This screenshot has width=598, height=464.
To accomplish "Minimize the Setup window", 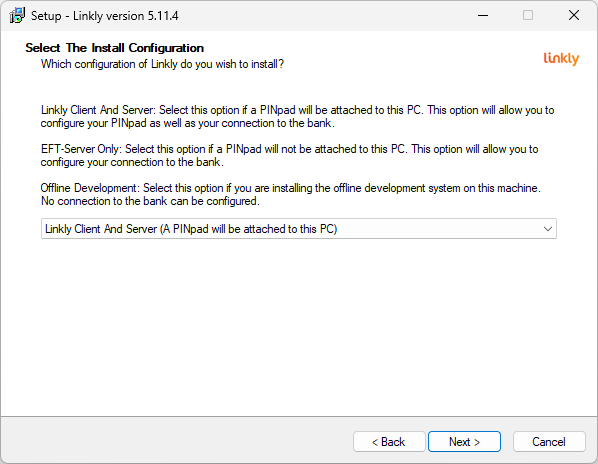I will 483,16.
